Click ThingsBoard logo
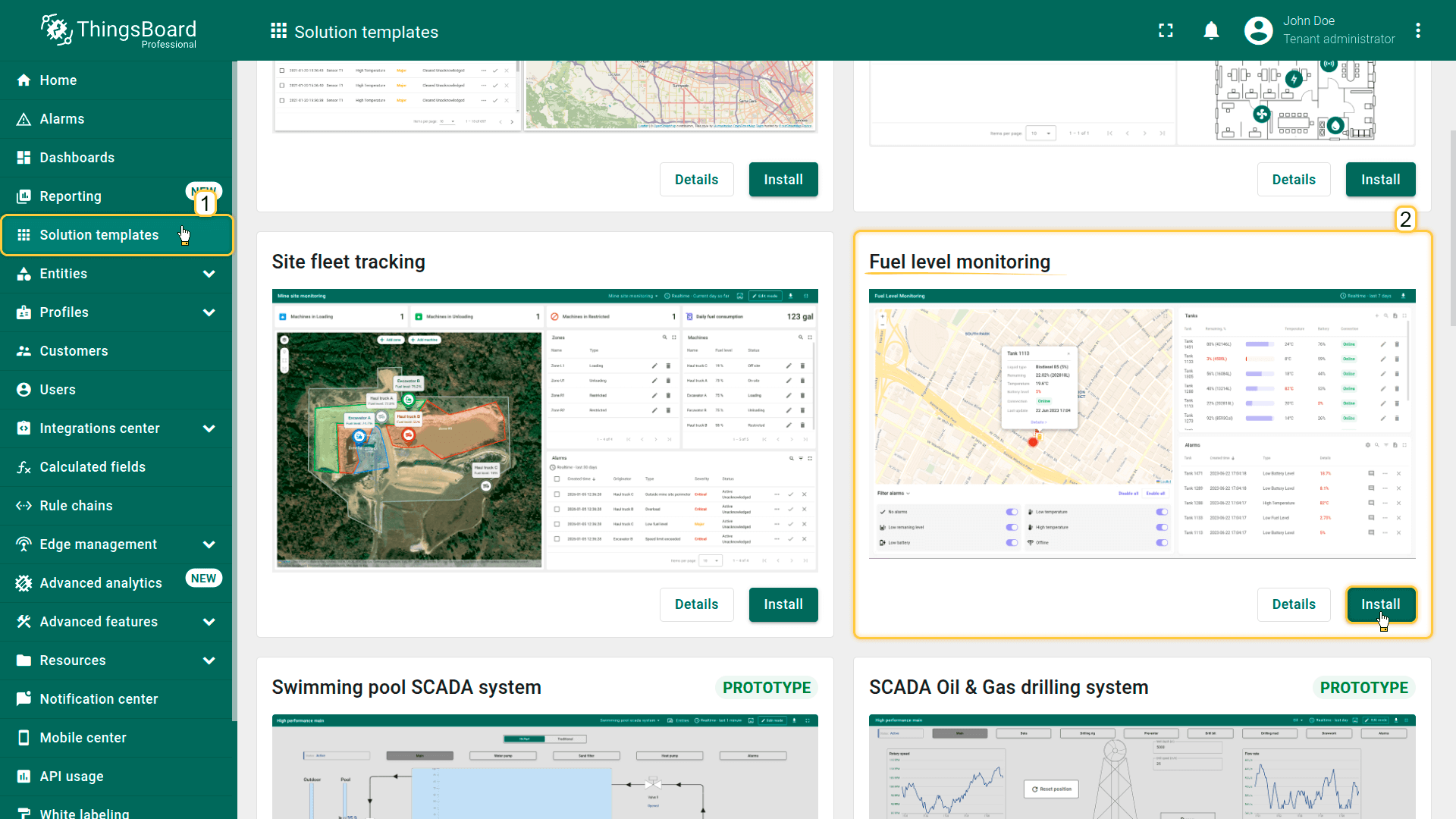The image size is (1456, 819). point(119,30)
